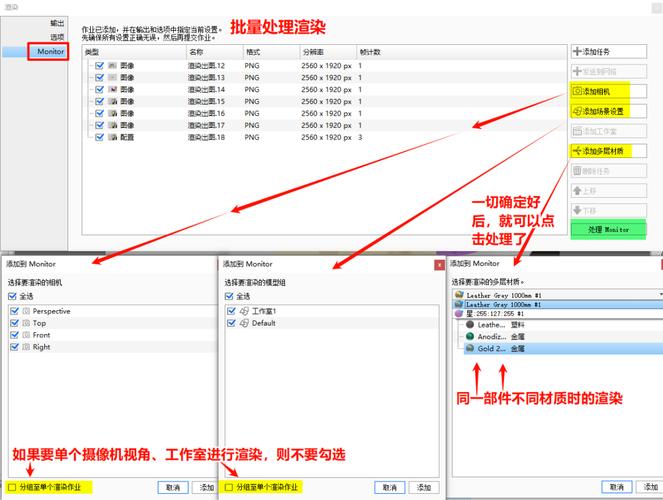Switch to the Monitor tab
The height and width of the screenshot is (500, 663).
(x=50, y=51)
